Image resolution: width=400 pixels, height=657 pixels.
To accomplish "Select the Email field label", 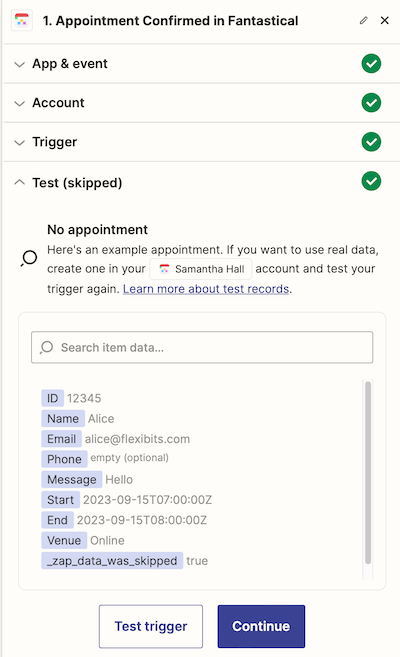I will tap(62, 439).
